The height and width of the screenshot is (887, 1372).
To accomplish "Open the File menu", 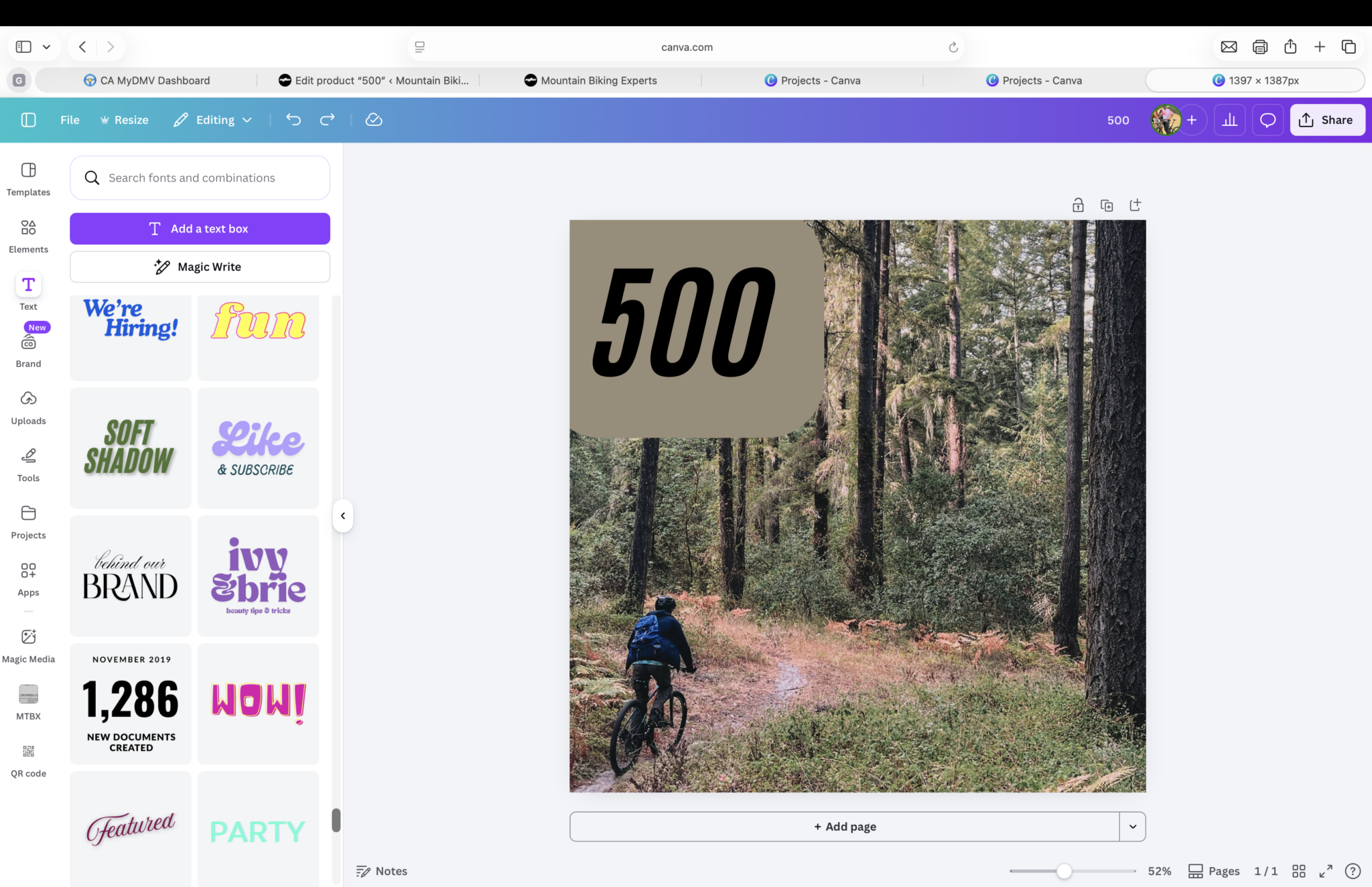I will [x=70, y=120].
